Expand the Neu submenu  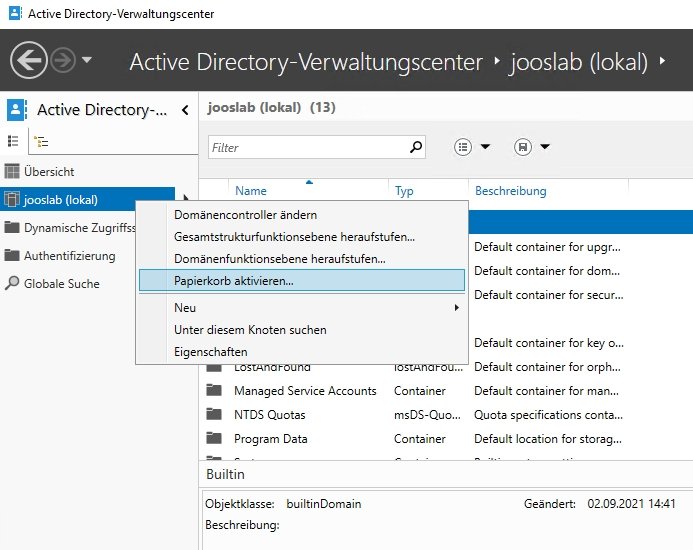[457, 308]
